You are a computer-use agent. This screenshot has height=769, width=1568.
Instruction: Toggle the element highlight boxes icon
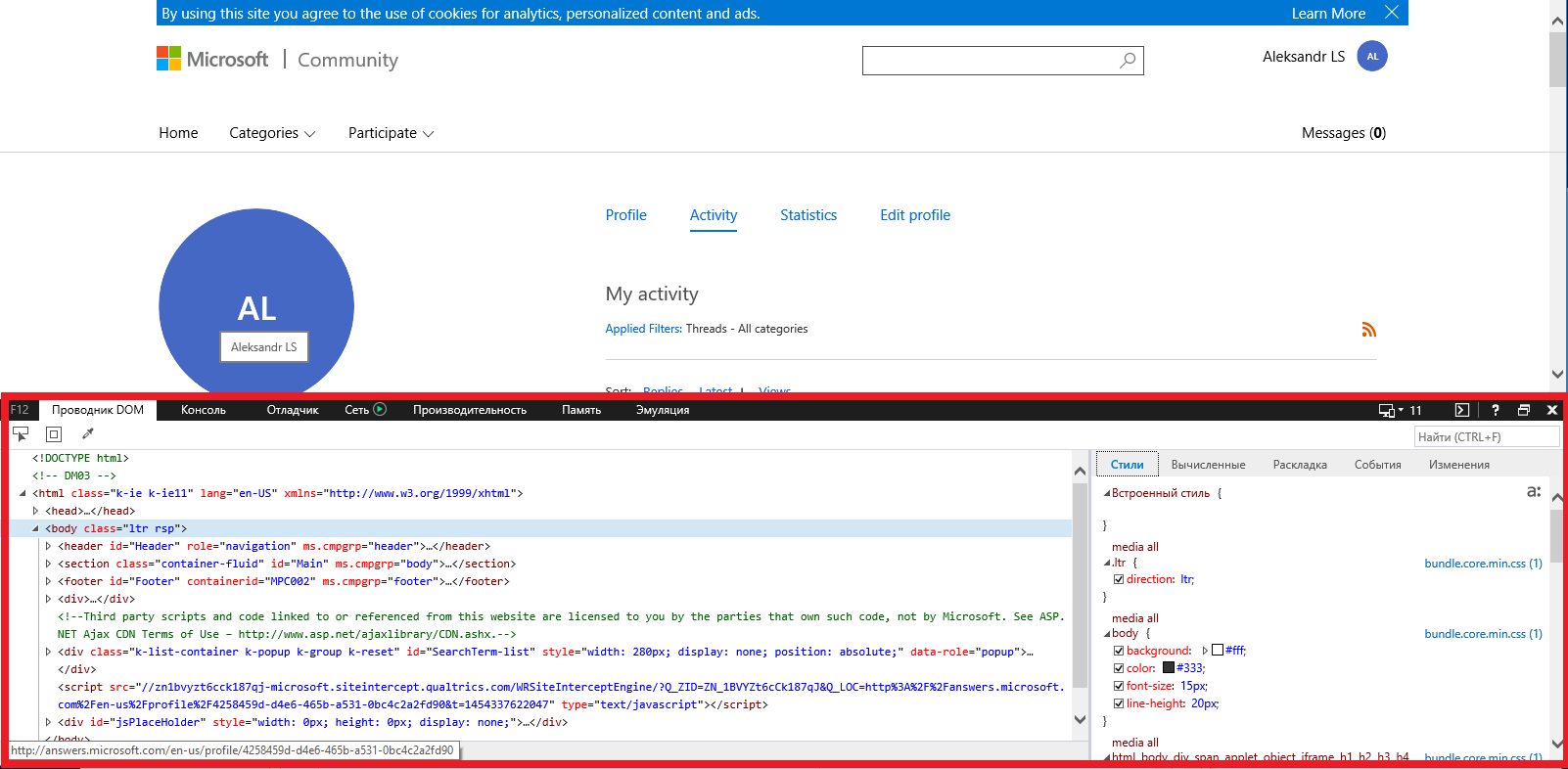[x=54, y=433]
